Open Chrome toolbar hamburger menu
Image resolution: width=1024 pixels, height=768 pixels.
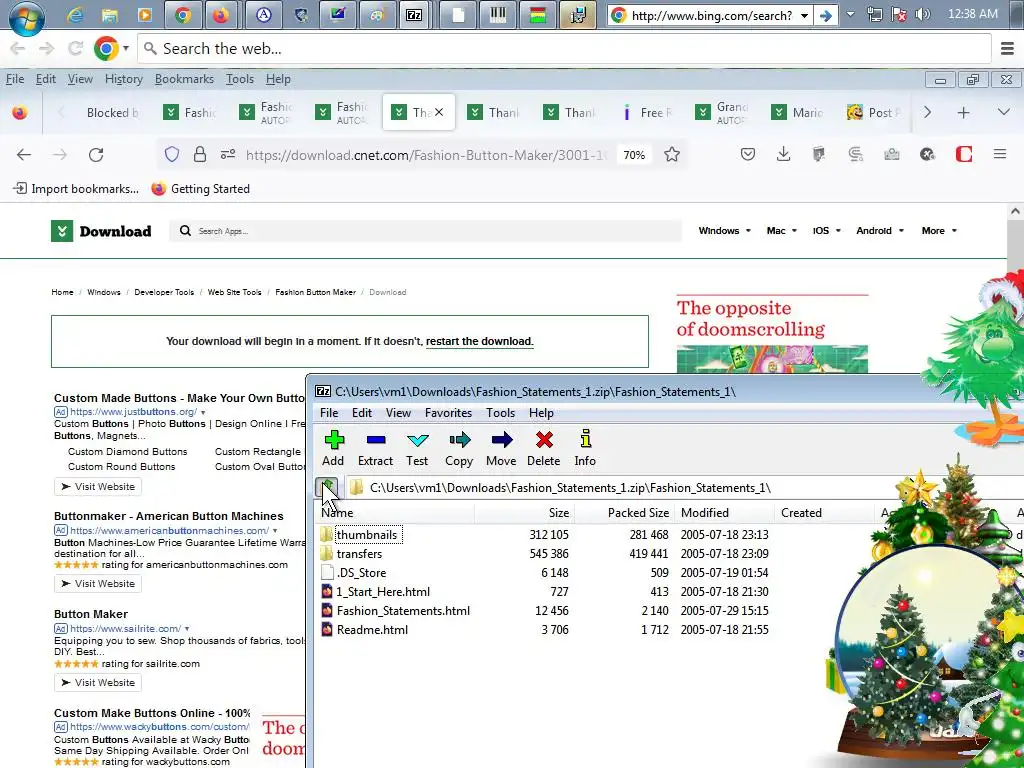1007,48
